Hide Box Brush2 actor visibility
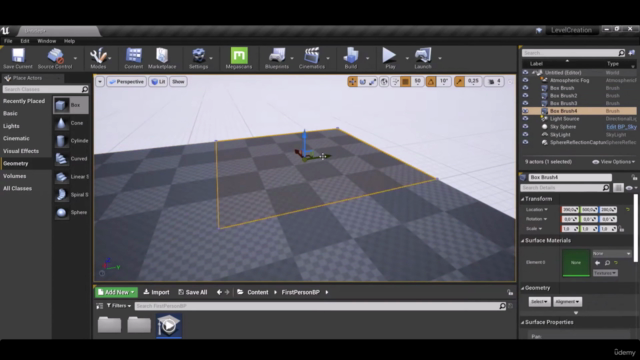 click(525, 96)
